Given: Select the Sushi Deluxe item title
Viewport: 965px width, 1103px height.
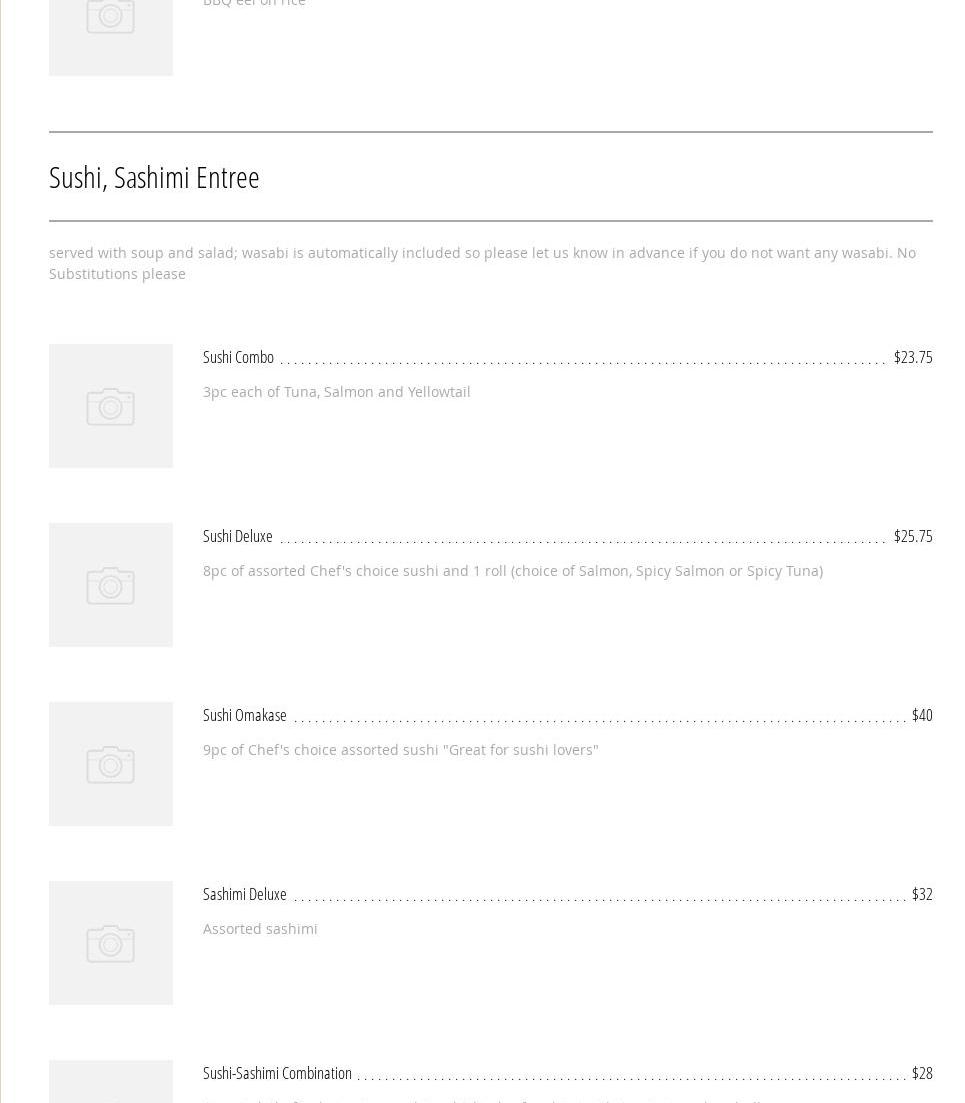Looking at the screenshot, I should tap(238, 536).
